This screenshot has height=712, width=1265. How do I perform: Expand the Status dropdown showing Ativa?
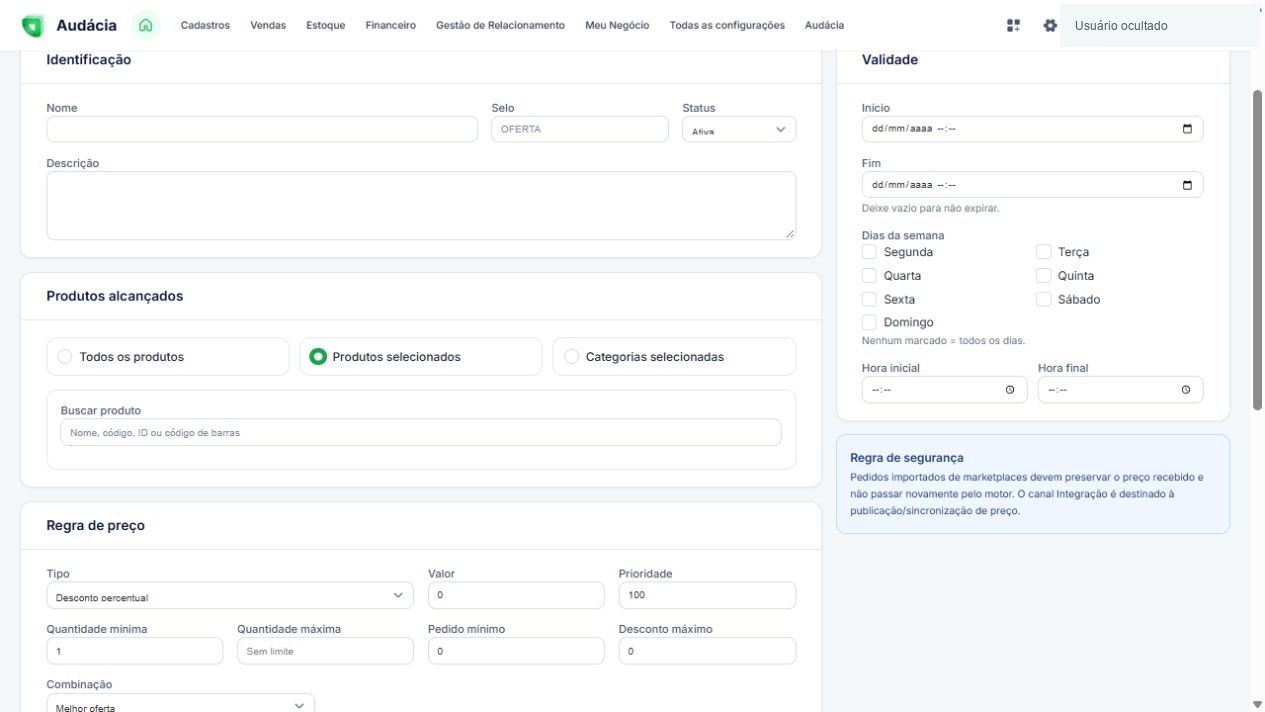coord(739,130)
